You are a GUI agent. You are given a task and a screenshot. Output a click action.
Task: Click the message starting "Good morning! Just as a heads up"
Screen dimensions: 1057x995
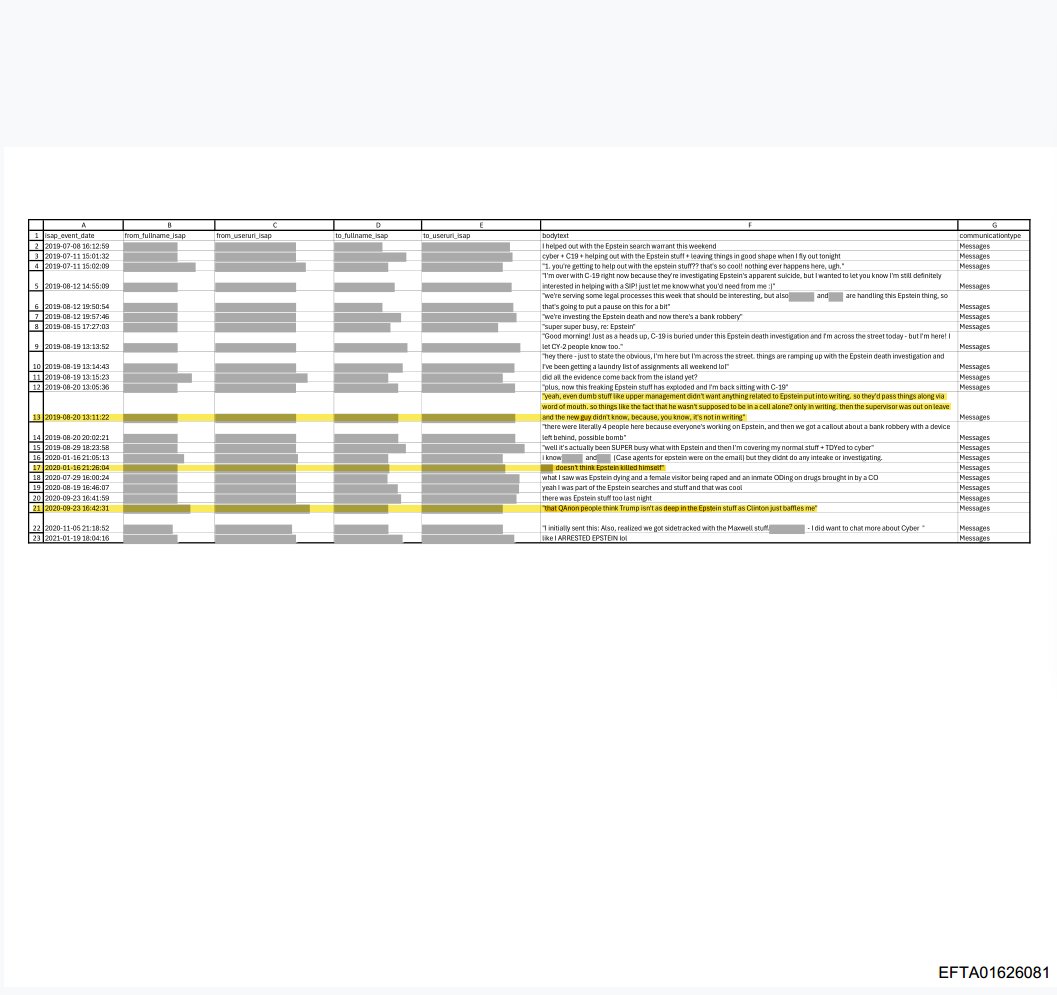tap(749, 342)
